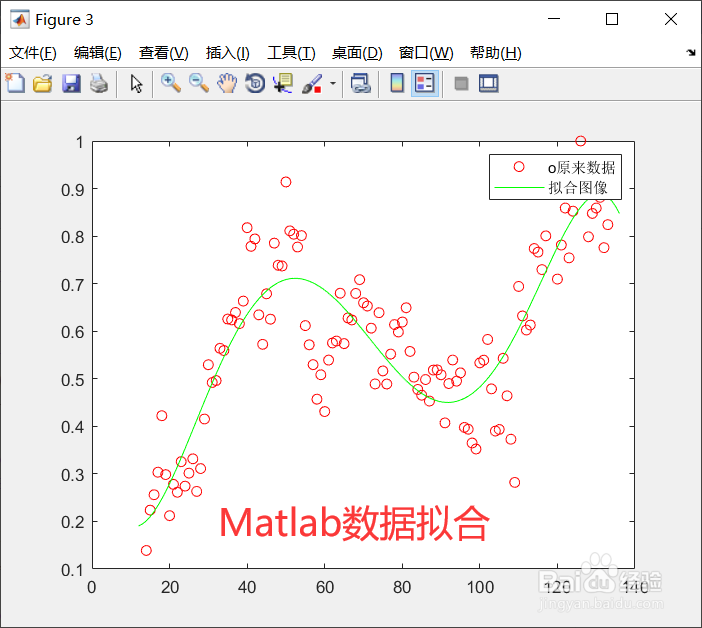Click the y-axis label 0.5
The image size is (702, 628).
pos(73,380)
